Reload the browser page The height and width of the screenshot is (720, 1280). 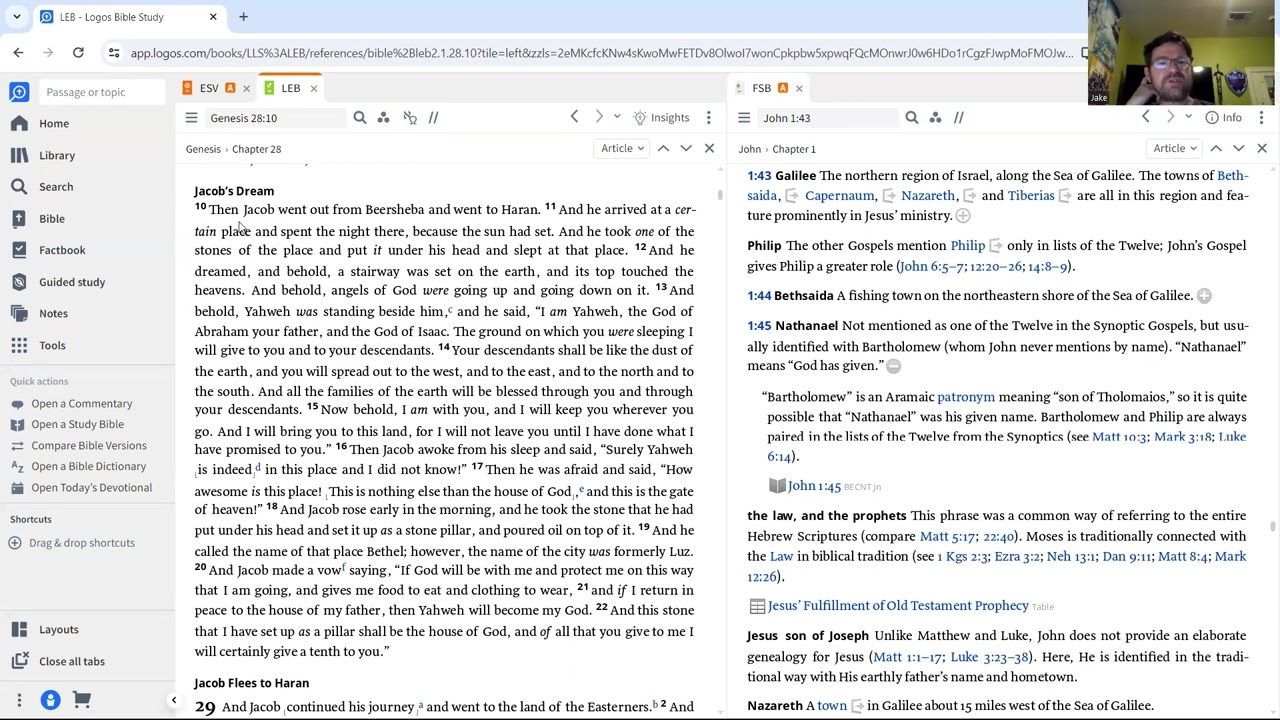[x=78, y=52]
